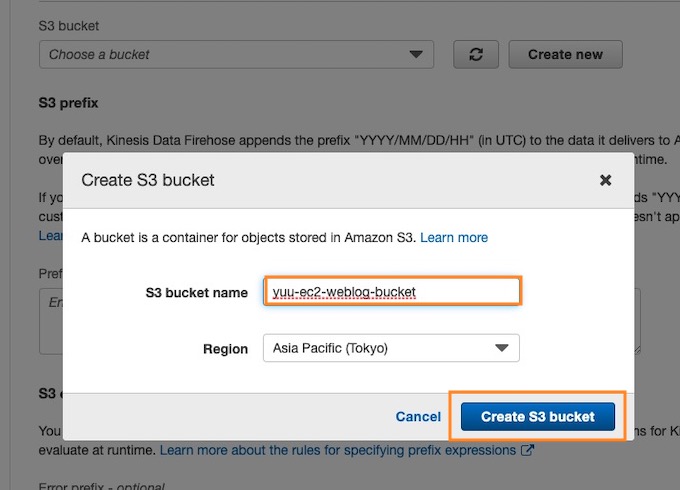680x490 pixels.
Task: Close the Create S3 bucket dialog
Action: [605, 180]
